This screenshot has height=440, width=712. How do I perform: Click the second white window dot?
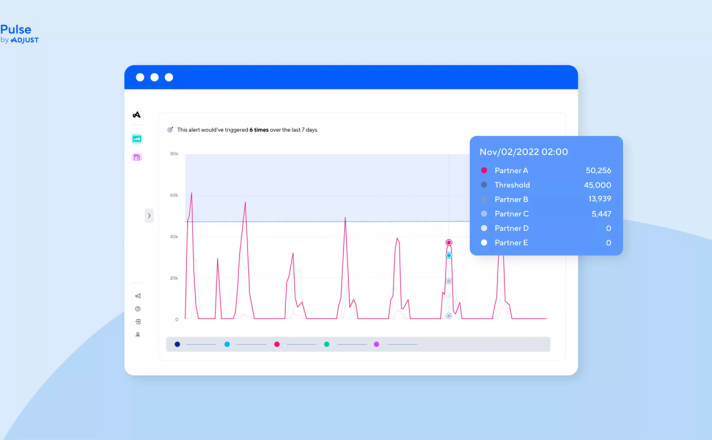pyautogui.click(x=154, y=77)
